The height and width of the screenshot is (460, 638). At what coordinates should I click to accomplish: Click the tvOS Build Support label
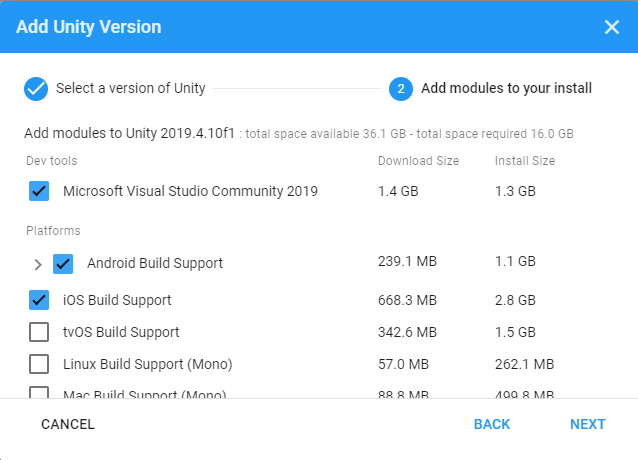[x=121, y=332]
